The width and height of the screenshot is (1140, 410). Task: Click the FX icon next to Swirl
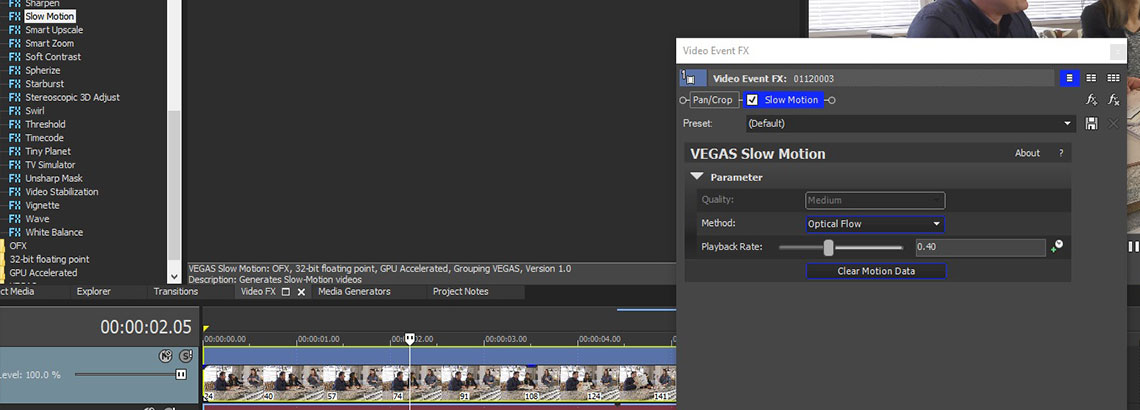[x=15, y=111]
